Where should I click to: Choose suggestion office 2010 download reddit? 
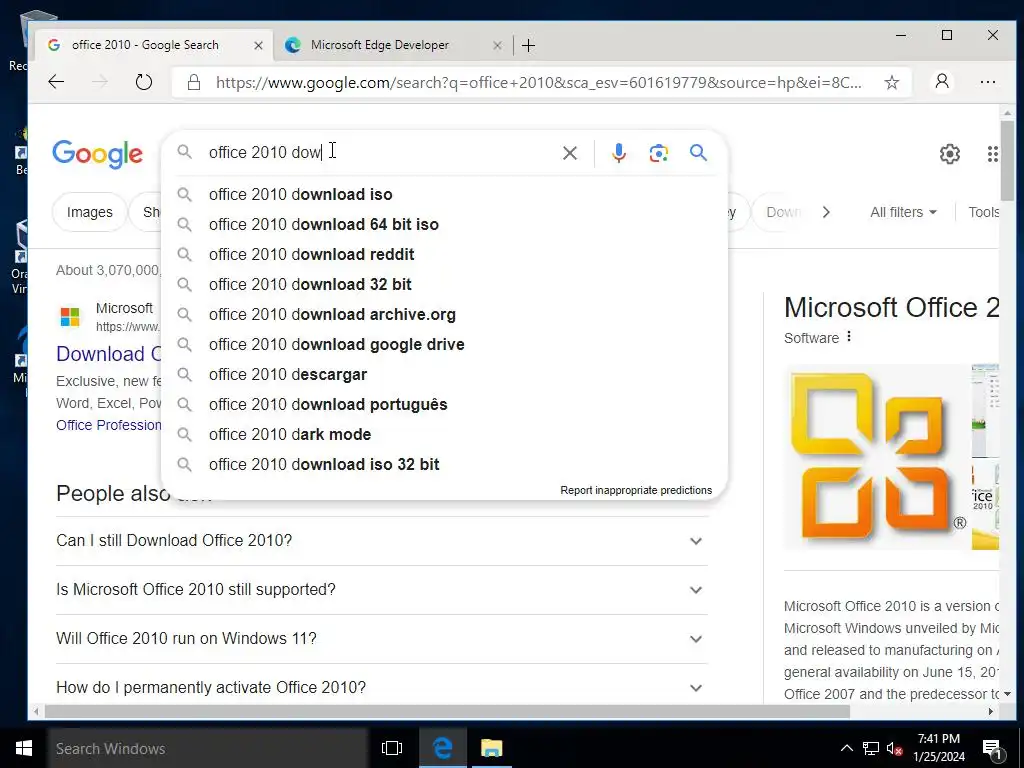coord(444,255)
